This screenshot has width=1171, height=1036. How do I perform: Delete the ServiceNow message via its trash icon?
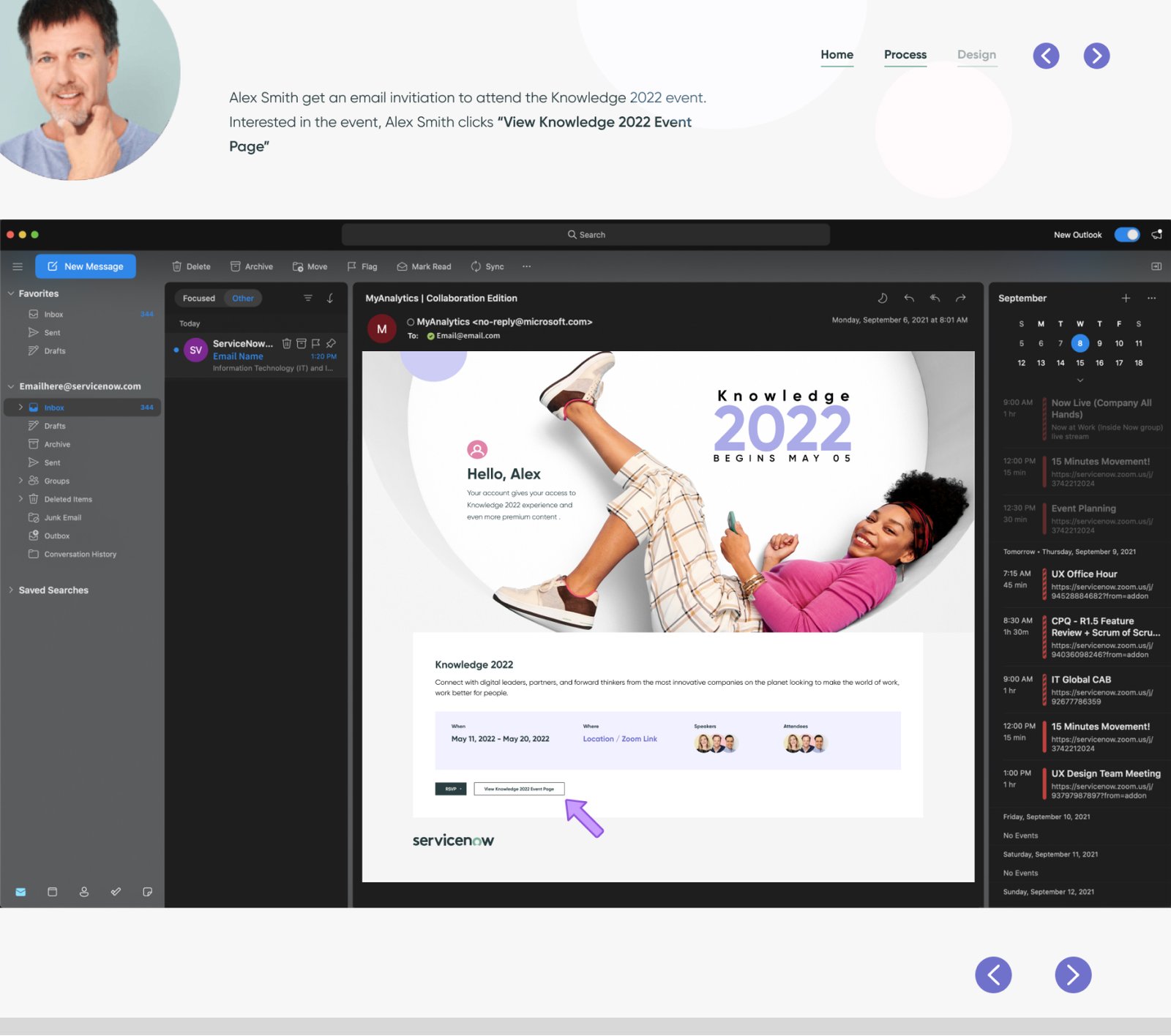287,343
